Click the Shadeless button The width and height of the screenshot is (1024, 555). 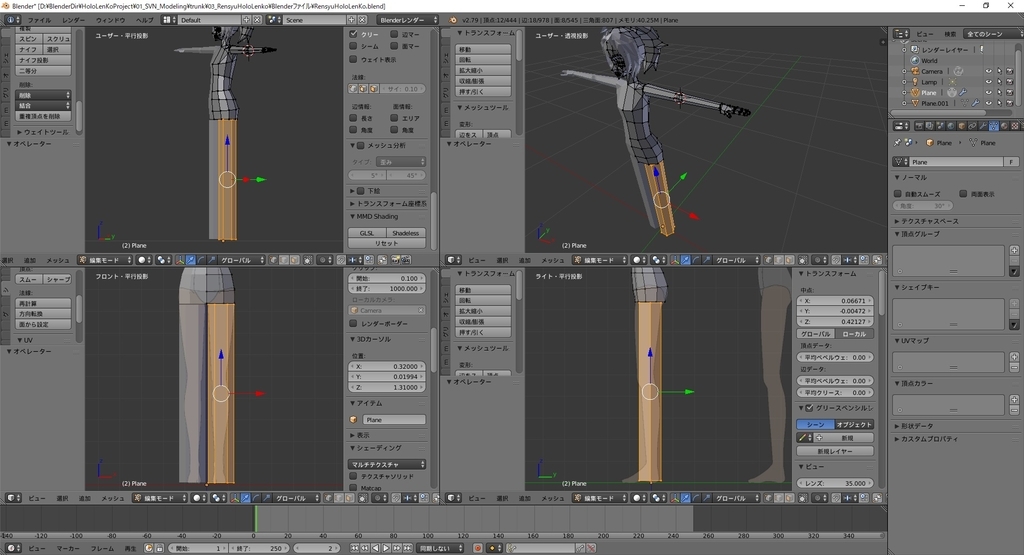pos(406,233)
